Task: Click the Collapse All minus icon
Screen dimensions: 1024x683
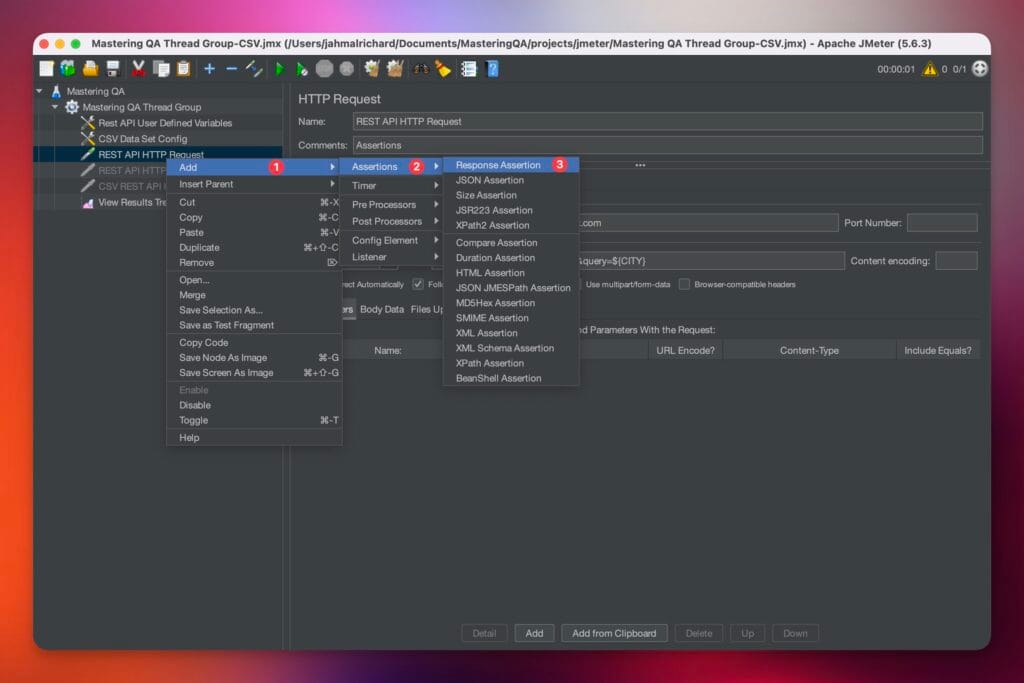Action: coord(231,69)
